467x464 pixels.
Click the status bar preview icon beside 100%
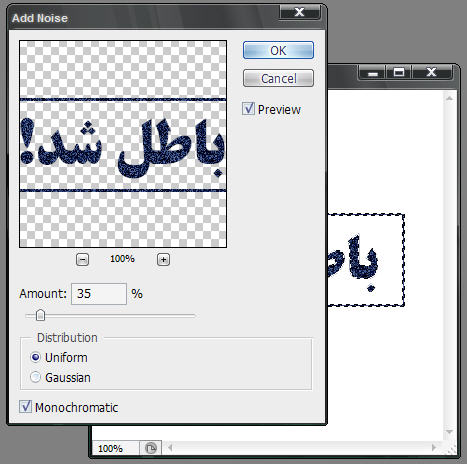(151, 448)
